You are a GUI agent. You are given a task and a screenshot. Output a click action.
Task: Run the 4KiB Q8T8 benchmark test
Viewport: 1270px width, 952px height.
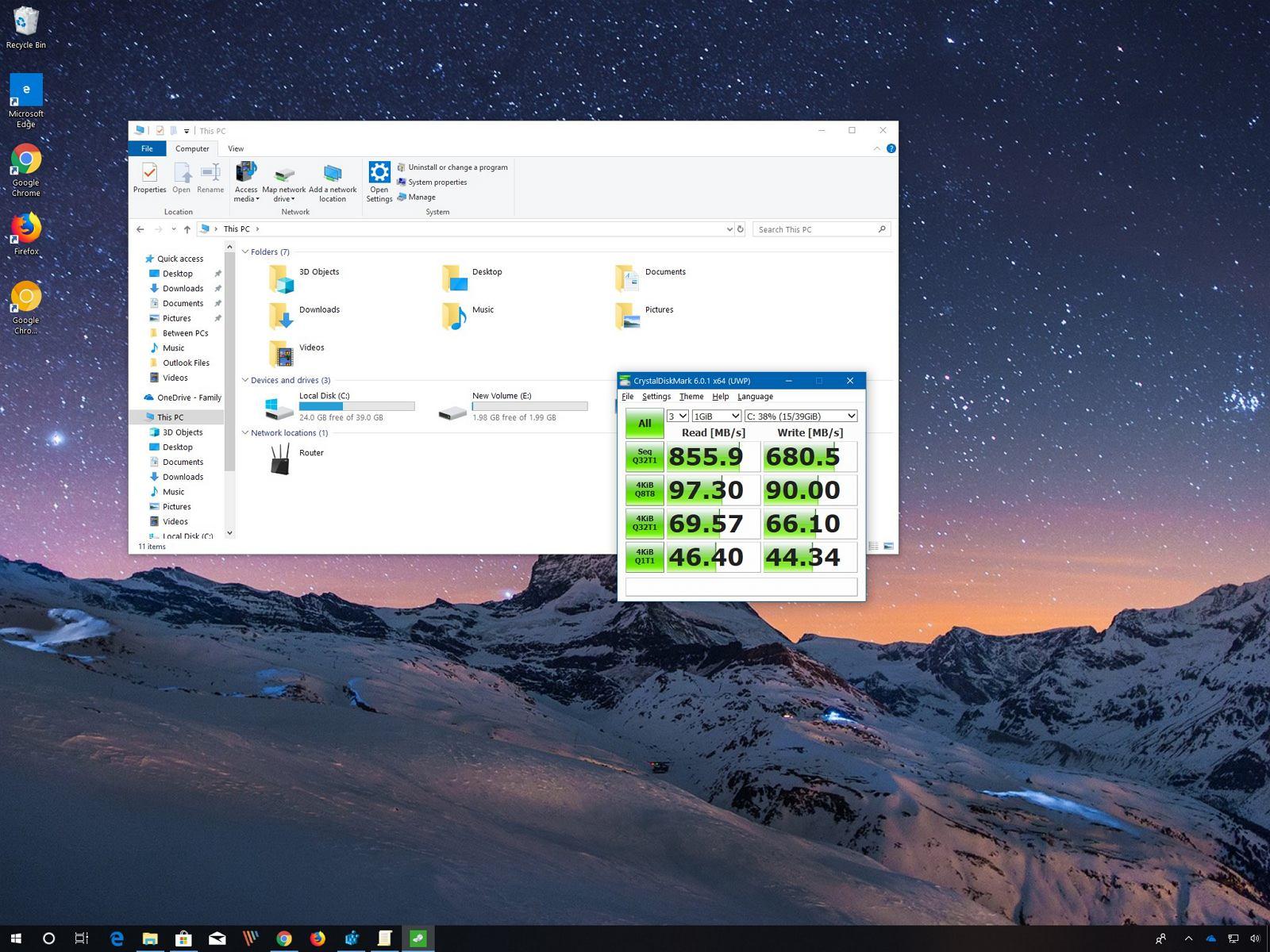tap(644, 489)
